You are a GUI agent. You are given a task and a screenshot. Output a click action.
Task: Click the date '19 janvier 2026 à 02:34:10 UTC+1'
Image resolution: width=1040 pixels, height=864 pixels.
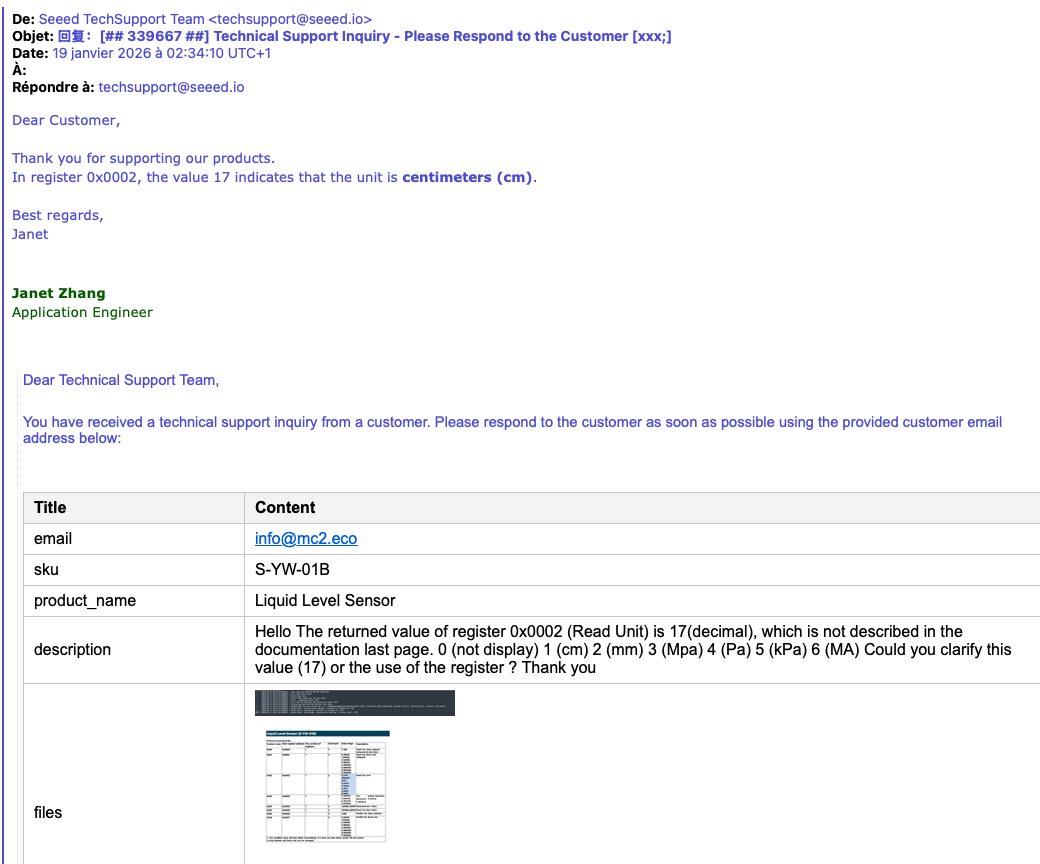(x=162, y=54)
